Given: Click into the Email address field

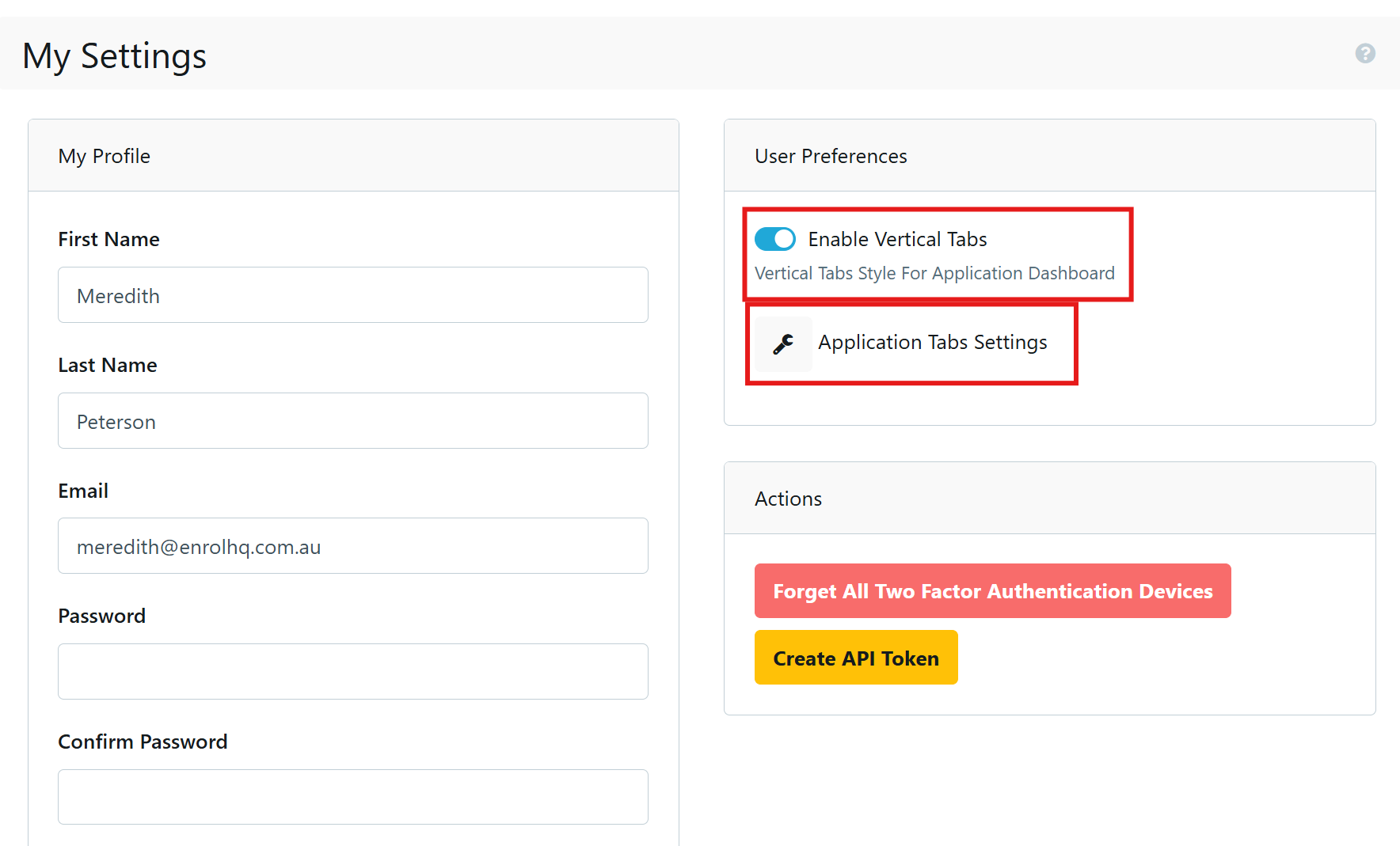Looking at the screenshot, I should point(352,546).
